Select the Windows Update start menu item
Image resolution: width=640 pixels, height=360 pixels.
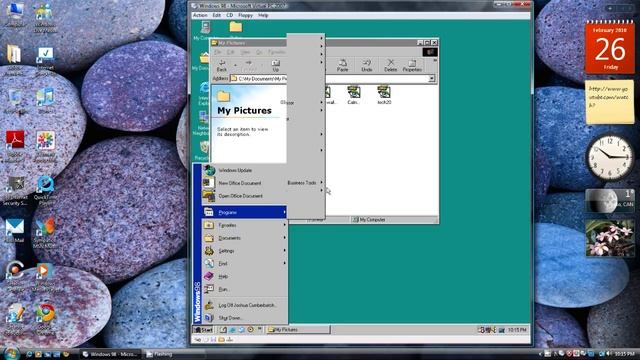(x=244, y=170)
